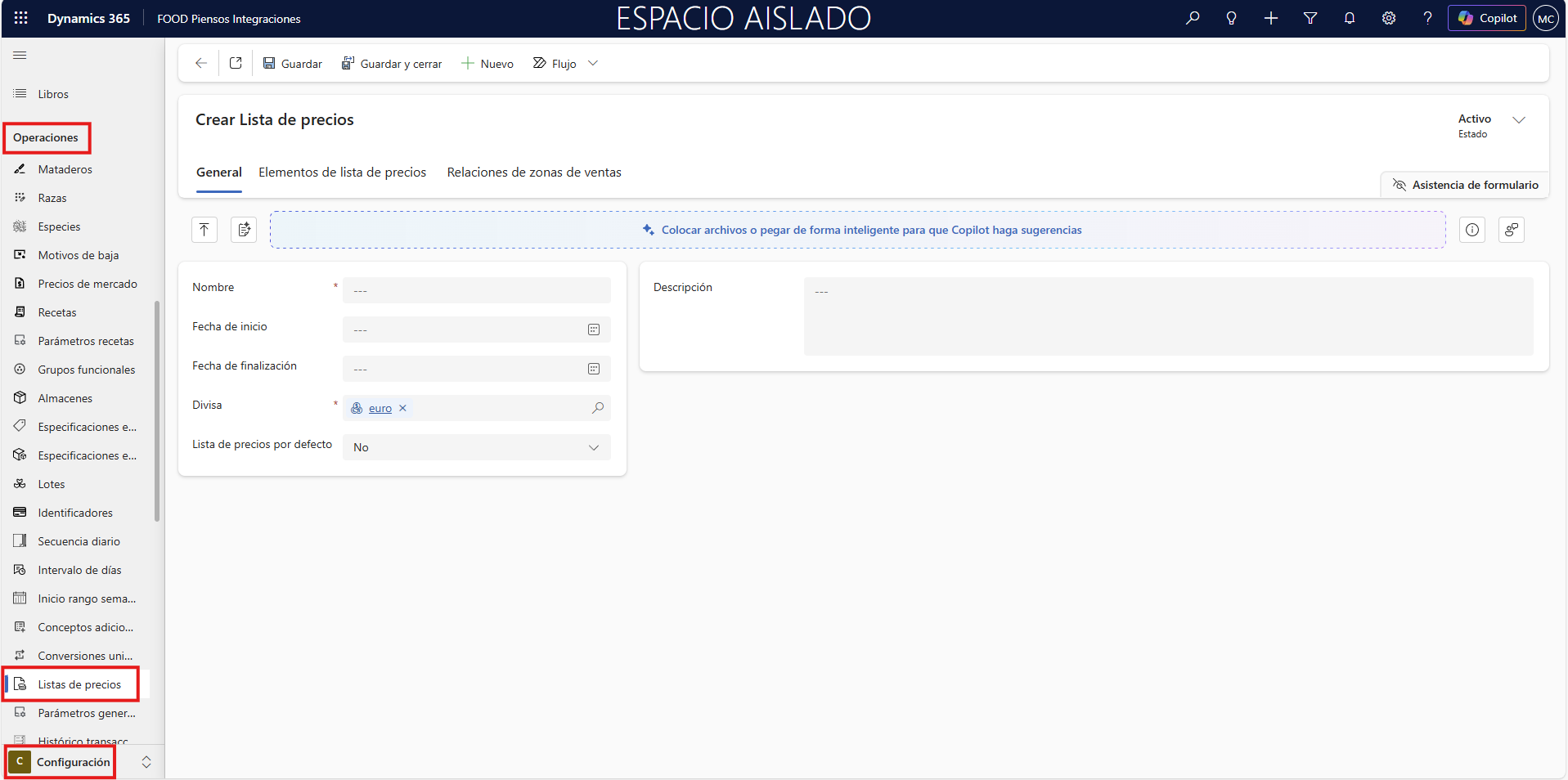The image size is (1568, 780).
Task: Click the search magnifier in the top bar
Action: 1193,18
